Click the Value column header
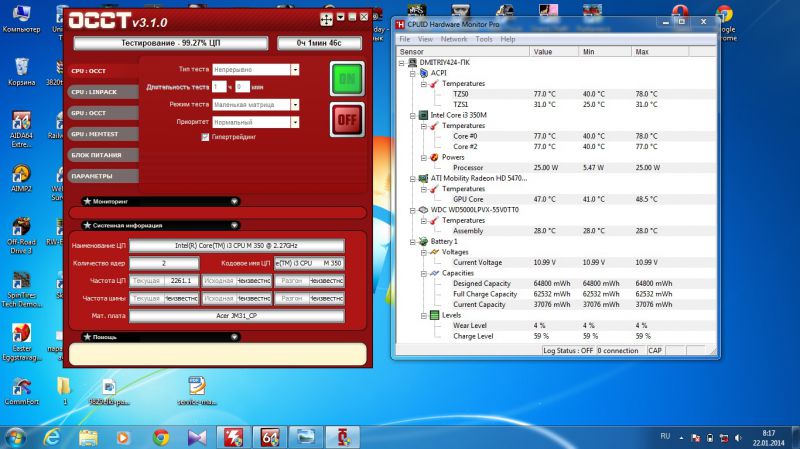Screen dimensions: 800x449 [x=554, y=52]
